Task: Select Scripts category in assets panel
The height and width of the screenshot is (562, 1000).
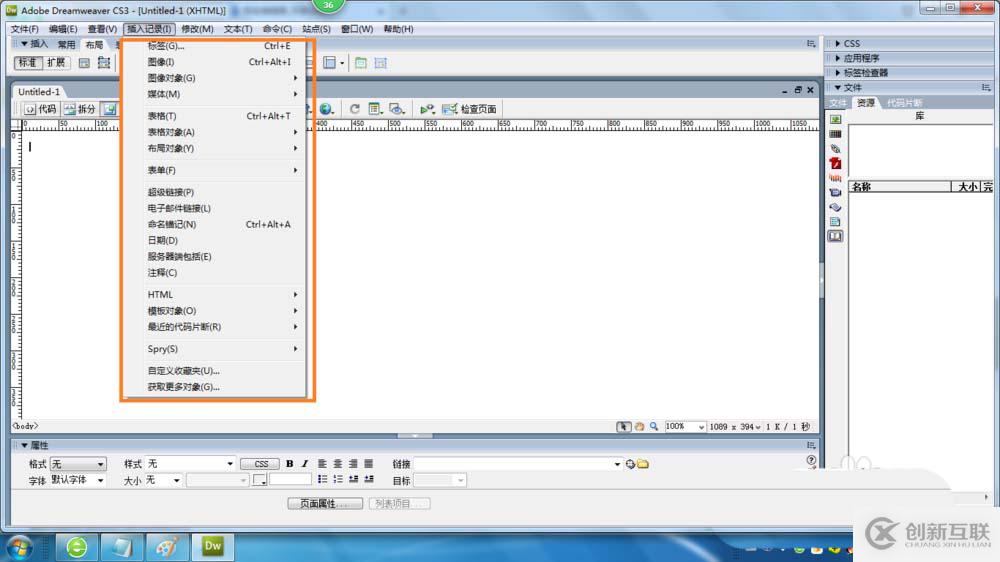Action: 835,207
